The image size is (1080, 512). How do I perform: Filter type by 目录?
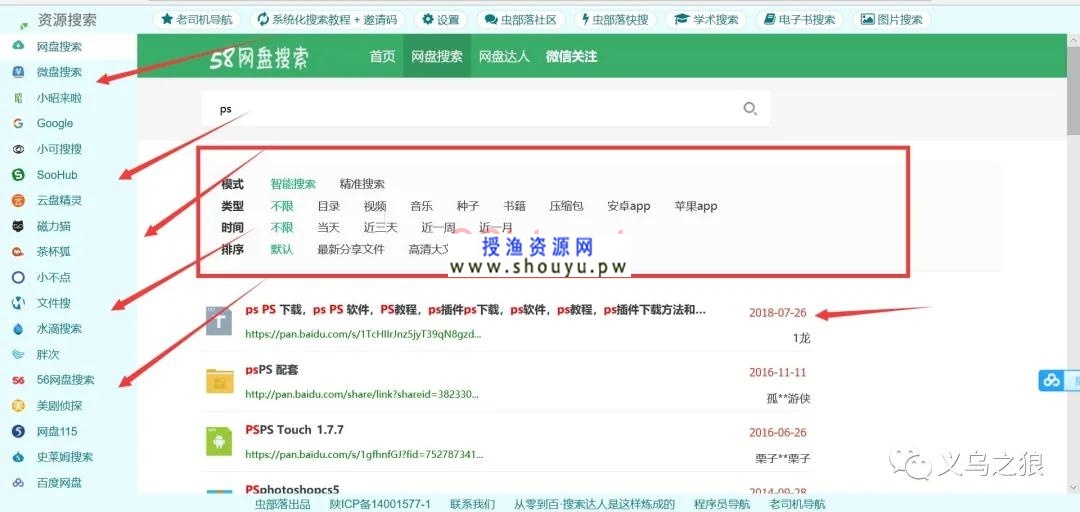329,206
